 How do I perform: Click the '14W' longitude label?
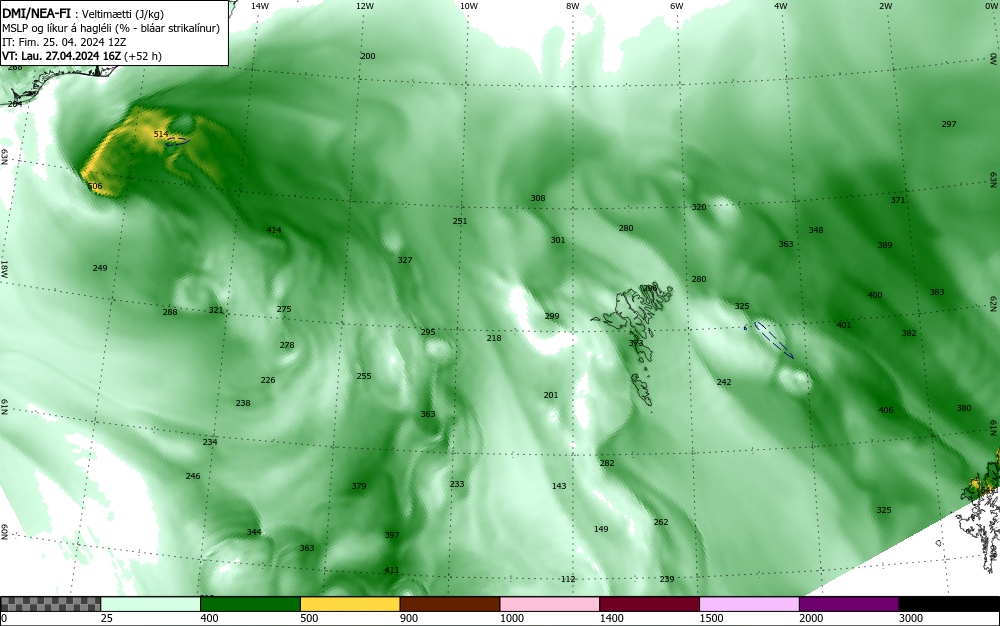(260, 6)
